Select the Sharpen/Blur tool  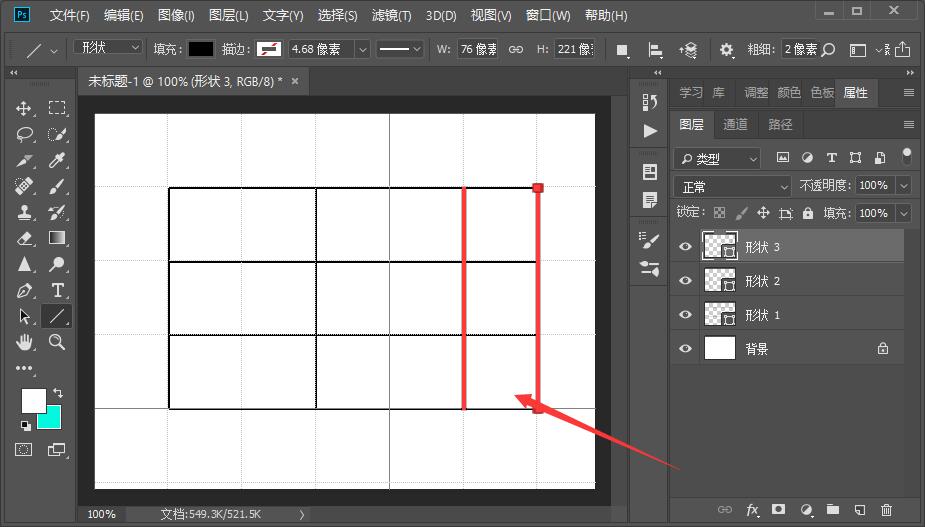[24, 264]
